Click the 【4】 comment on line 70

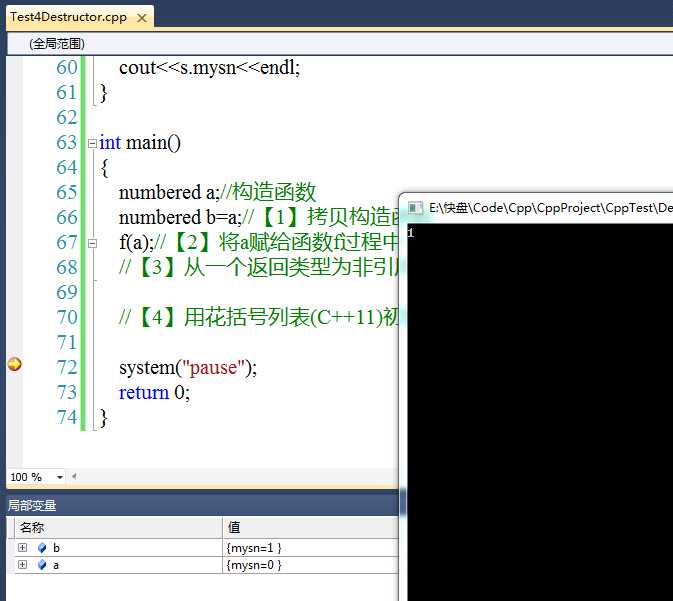258,318
